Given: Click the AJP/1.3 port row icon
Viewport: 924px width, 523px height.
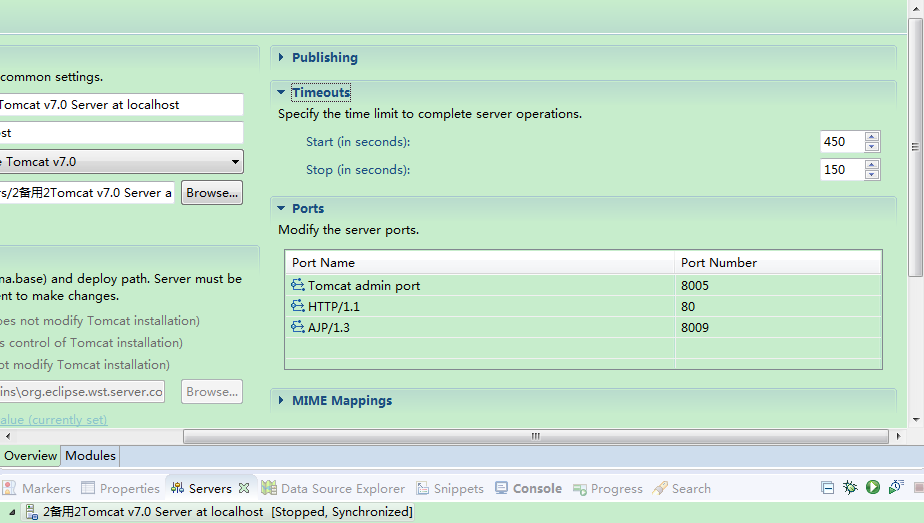Looking at the screenshot, I should click(298, 327).
